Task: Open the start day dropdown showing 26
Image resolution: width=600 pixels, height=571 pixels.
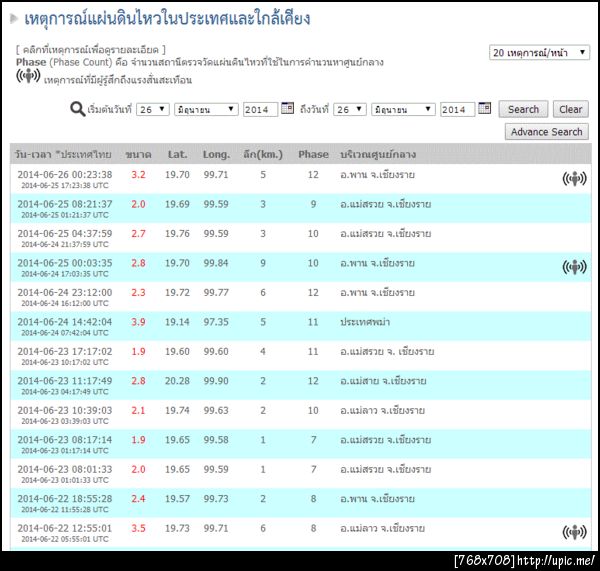Action: [153, 109]
